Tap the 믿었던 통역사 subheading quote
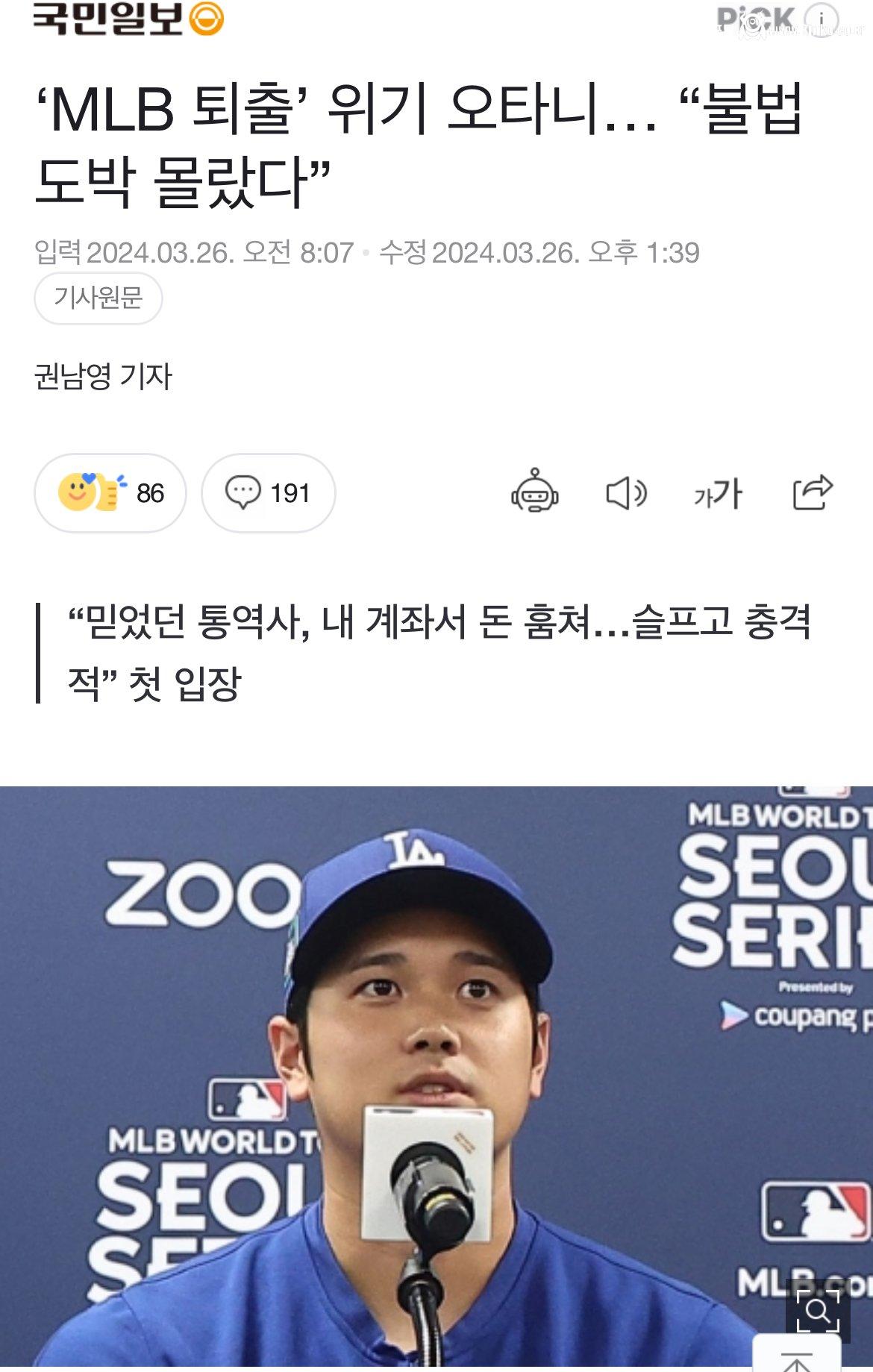The image size is (873, 1372). tap(439, 653)
